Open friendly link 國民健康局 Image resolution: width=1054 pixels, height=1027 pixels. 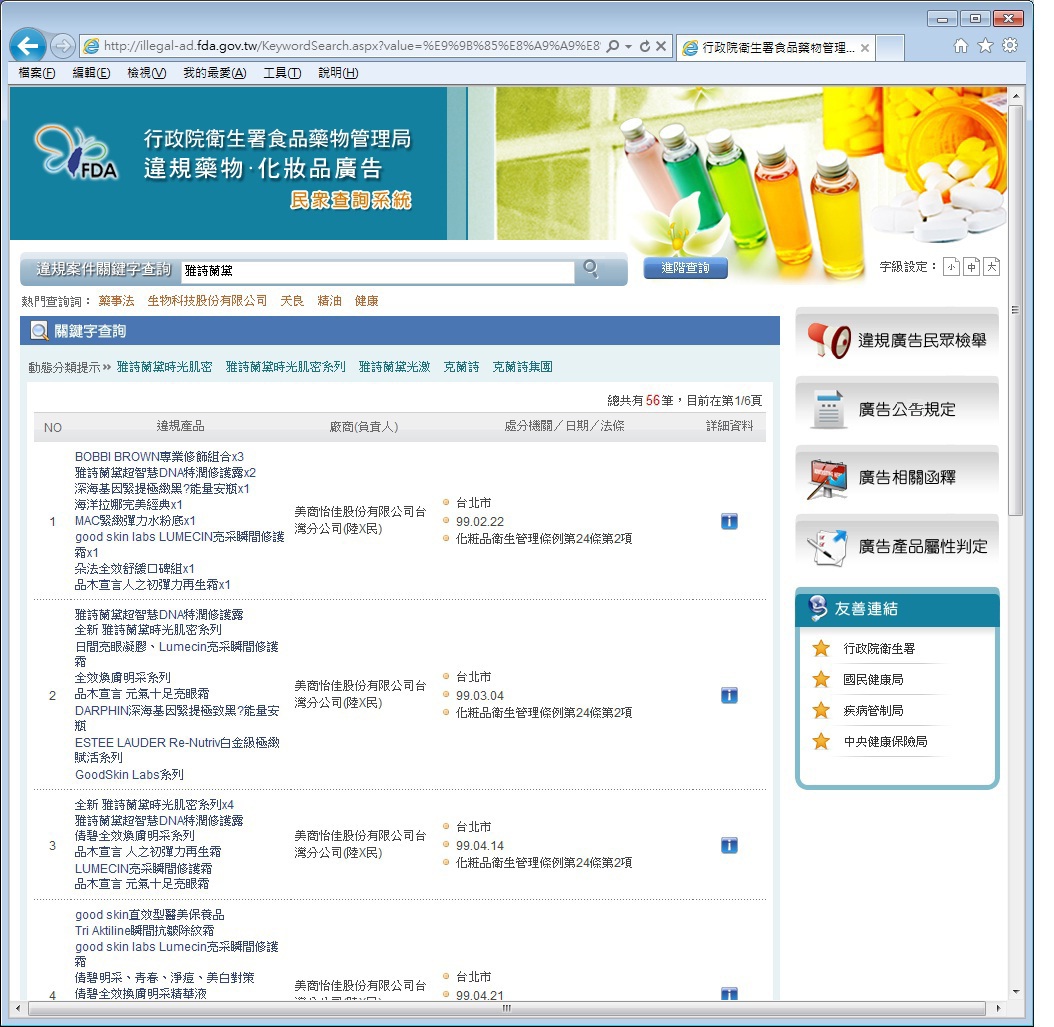(873, 680)
